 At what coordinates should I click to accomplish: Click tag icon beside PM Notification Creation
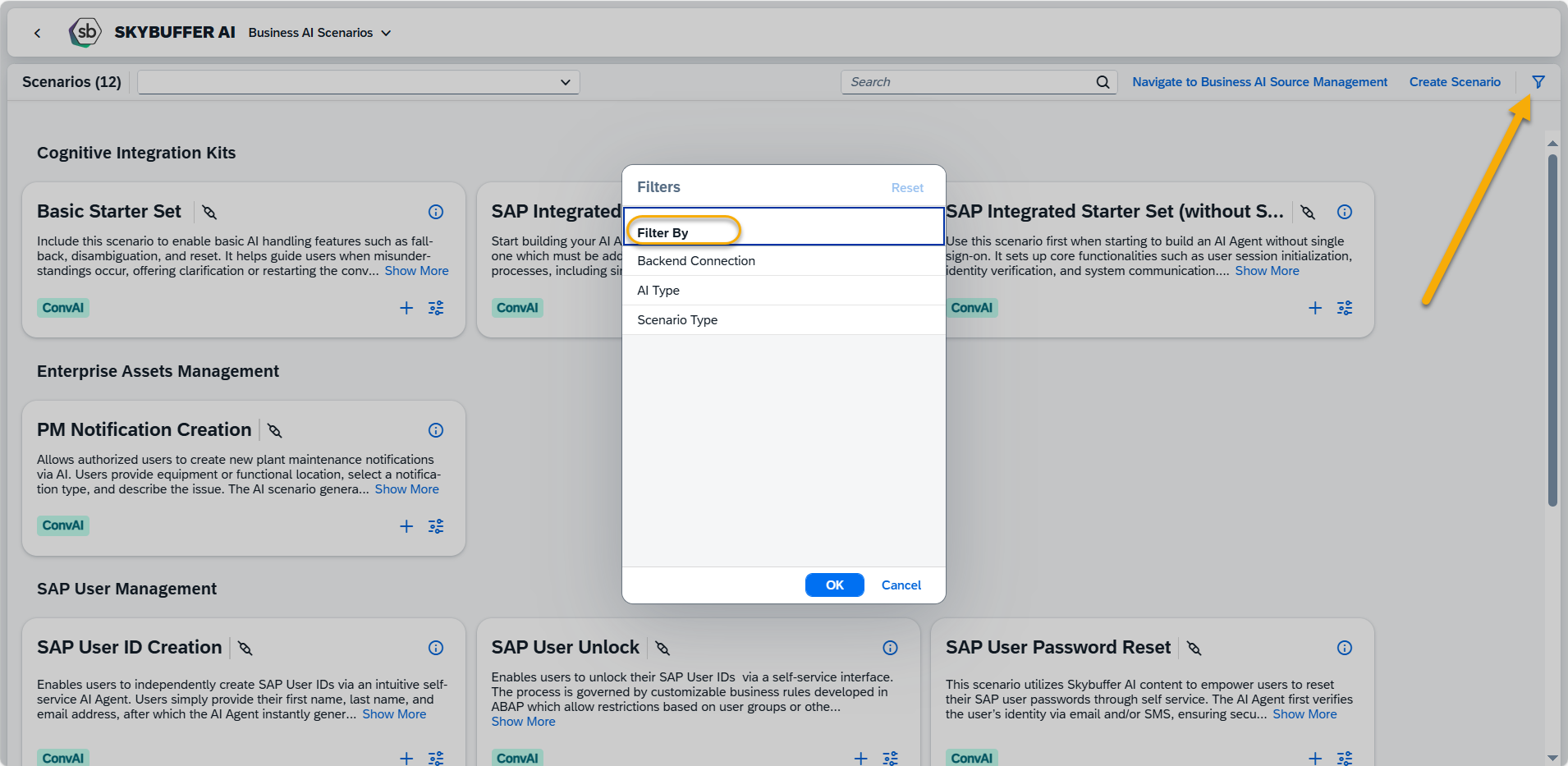tap(275, 431)
